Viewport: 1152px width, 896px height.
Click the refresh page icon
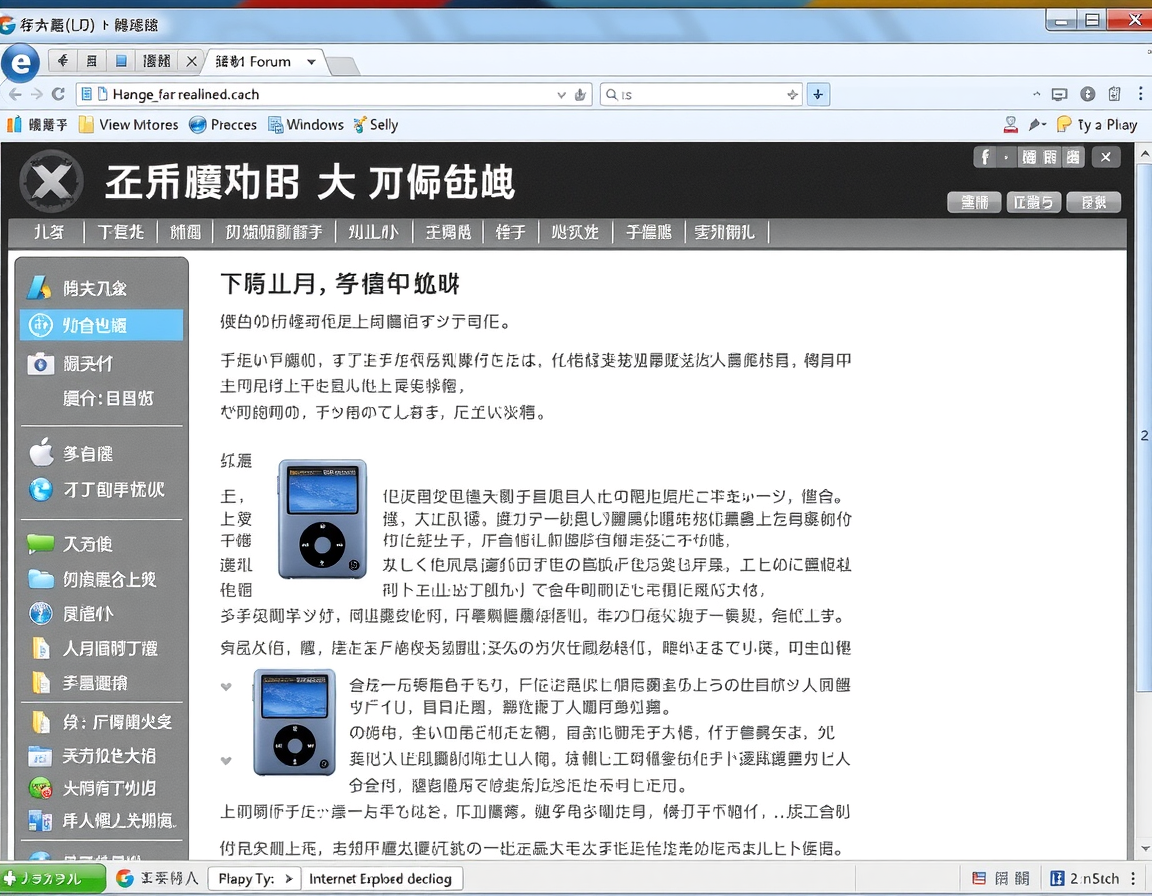tap(59, 94)
